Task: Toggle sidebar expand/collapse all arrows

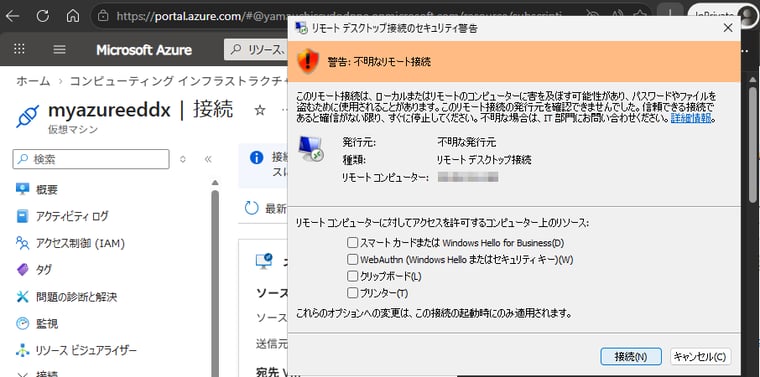Action: click(x=183, y=159)
